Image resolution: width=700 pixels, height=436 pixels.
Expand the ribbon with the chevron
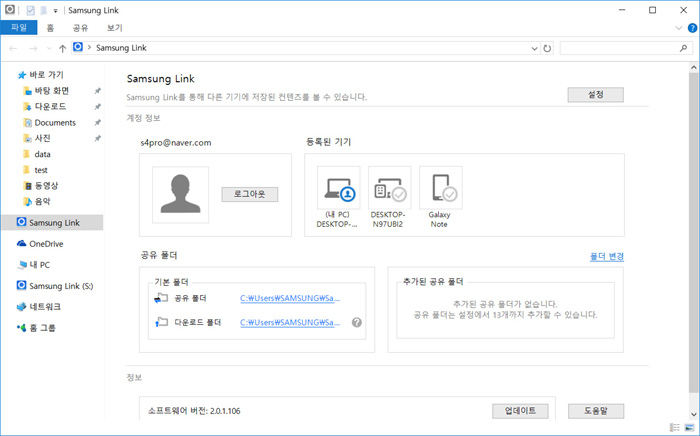[679, 28]
